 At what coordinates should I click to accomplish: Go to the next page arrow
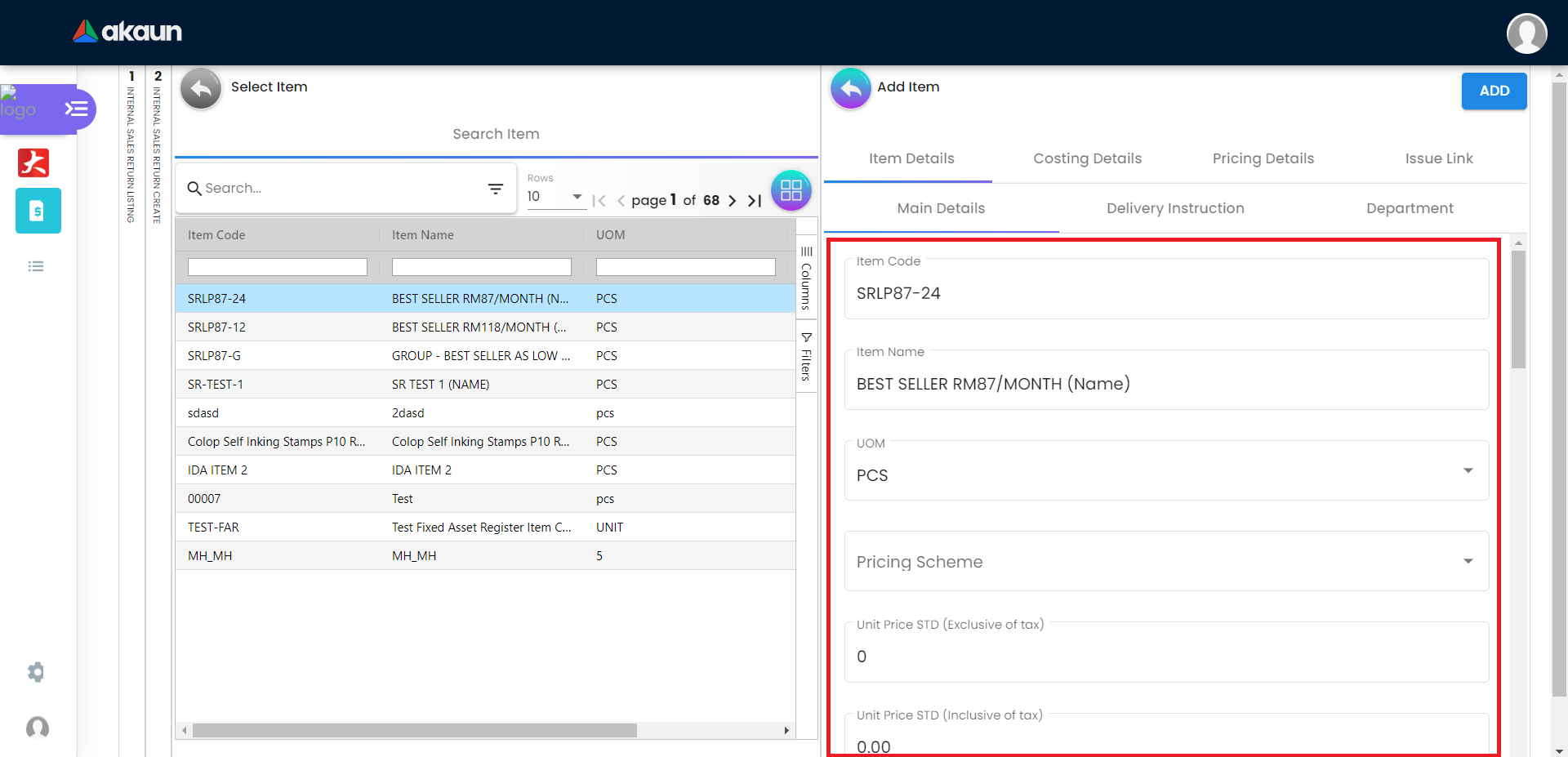click(732, 201)
